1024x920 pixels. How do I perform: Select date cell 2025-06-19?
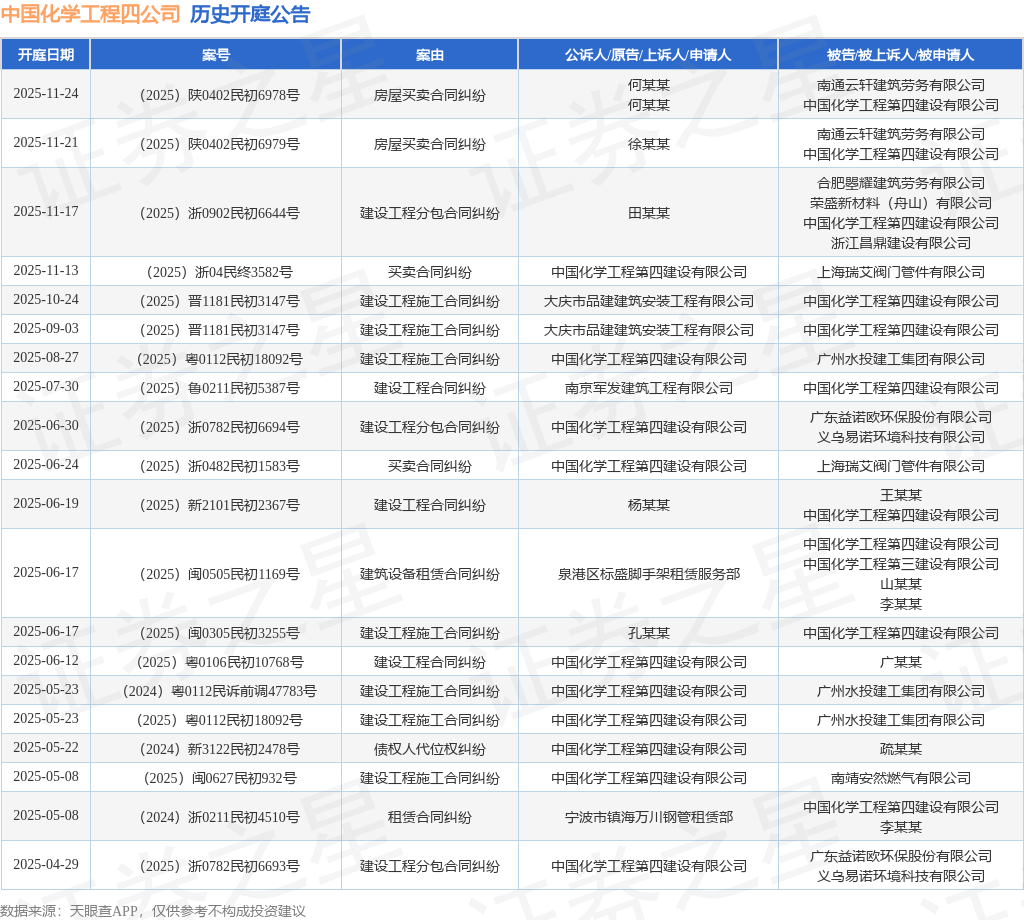(x=46, y=503)
